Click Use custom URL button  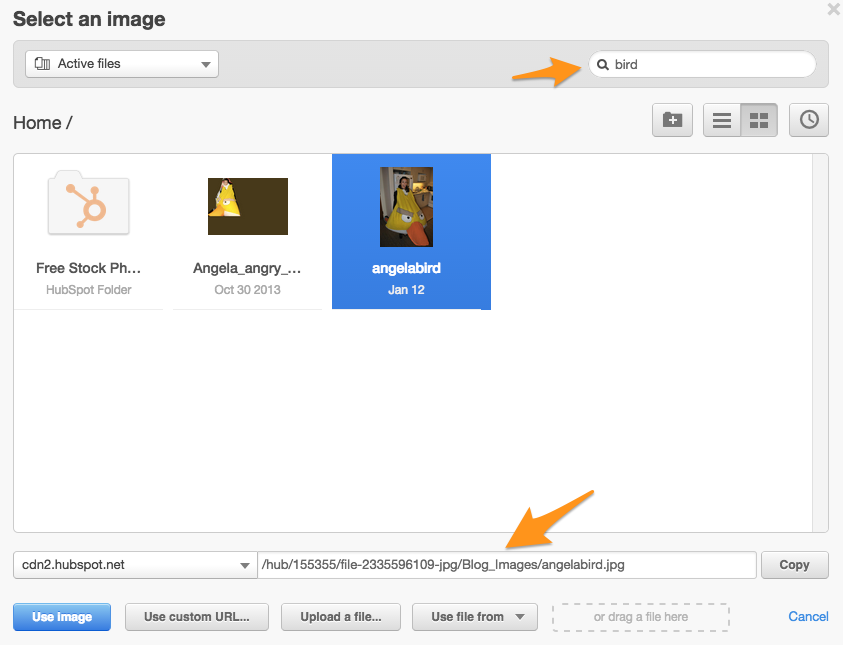point(195,617)
